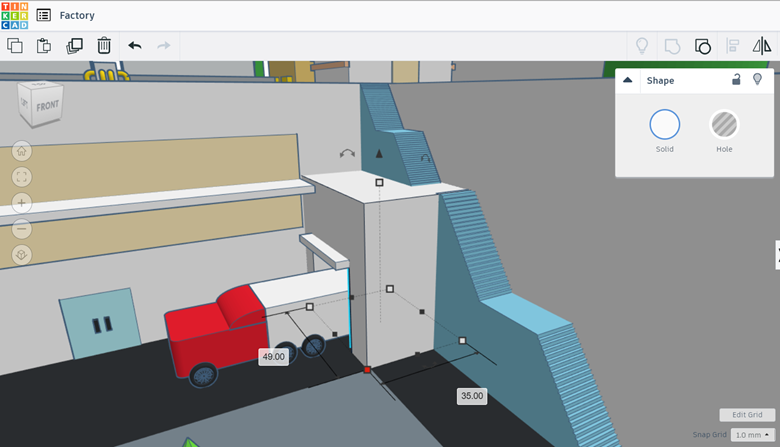Switch between perspective and orthographic view

tap(21, 255)
